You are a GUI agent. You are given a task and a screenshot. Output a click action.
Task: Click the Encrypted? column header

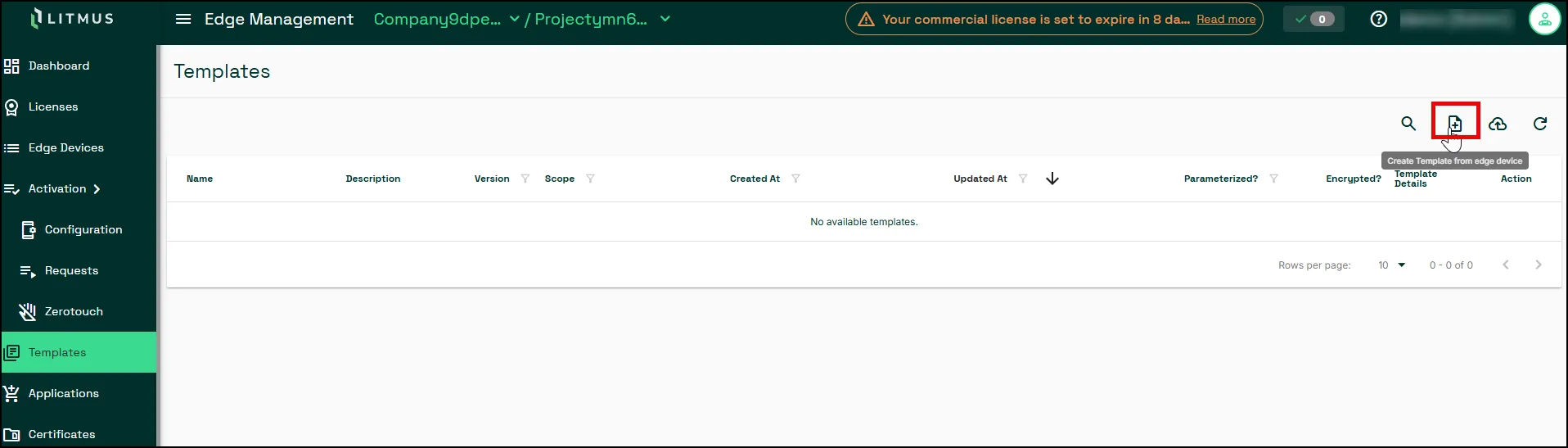tap(1354, 179)
